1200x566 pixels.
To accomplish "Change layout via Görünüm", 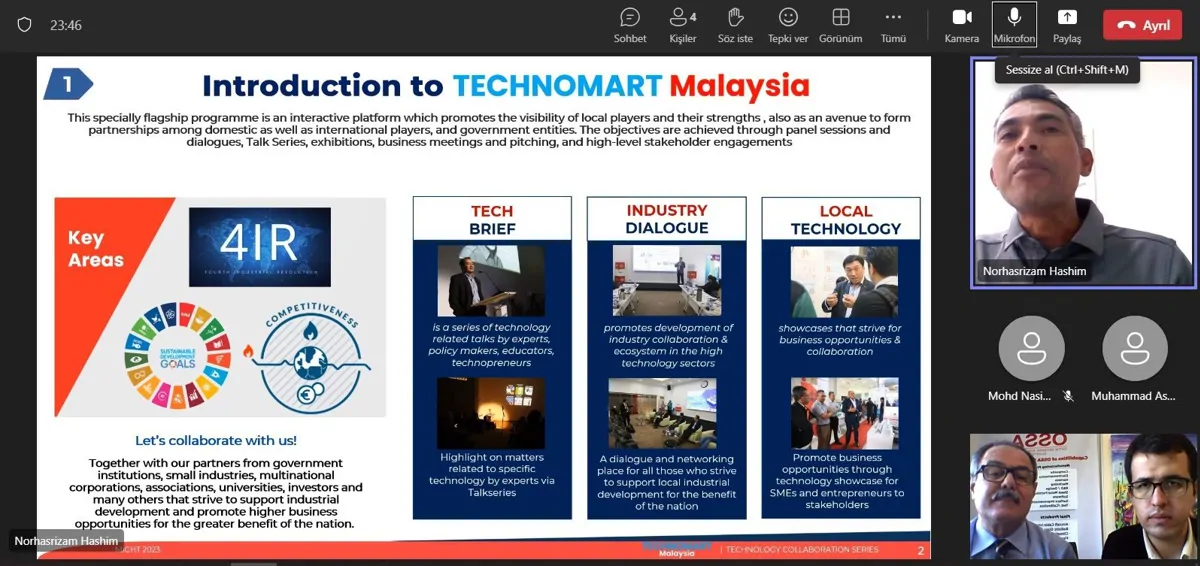I will (x=841, y=26).
